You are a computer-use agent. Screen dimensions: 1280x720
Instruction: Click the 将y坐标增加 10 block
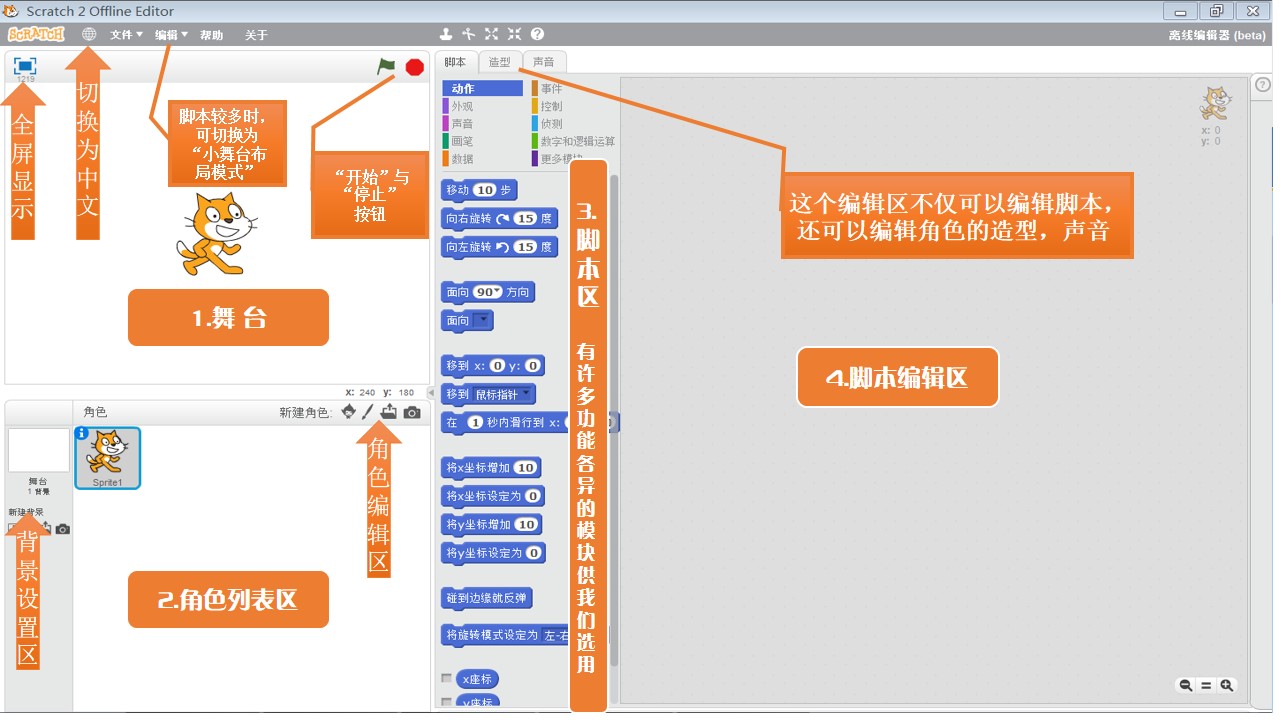tap(491, 524)
